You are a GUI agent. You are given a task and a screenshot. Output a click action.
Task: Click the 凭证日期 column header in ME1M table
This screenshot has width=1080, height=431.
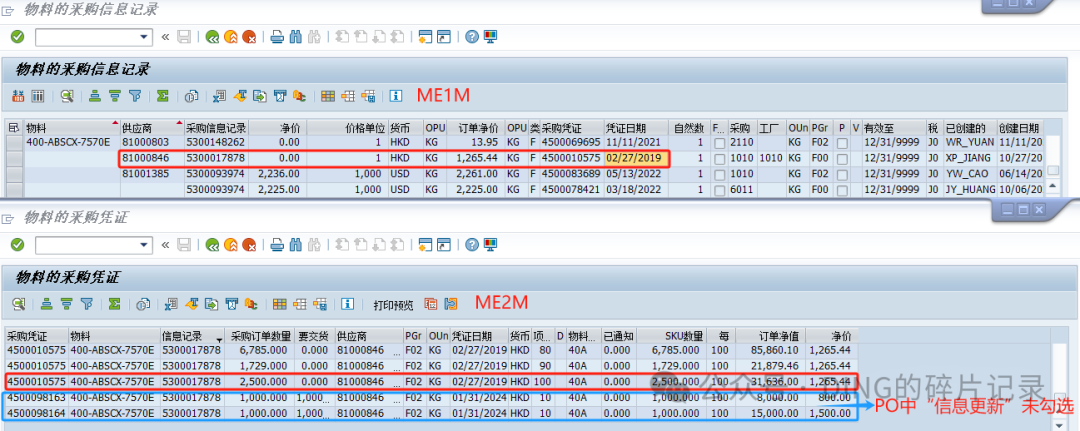pos(636,128)
